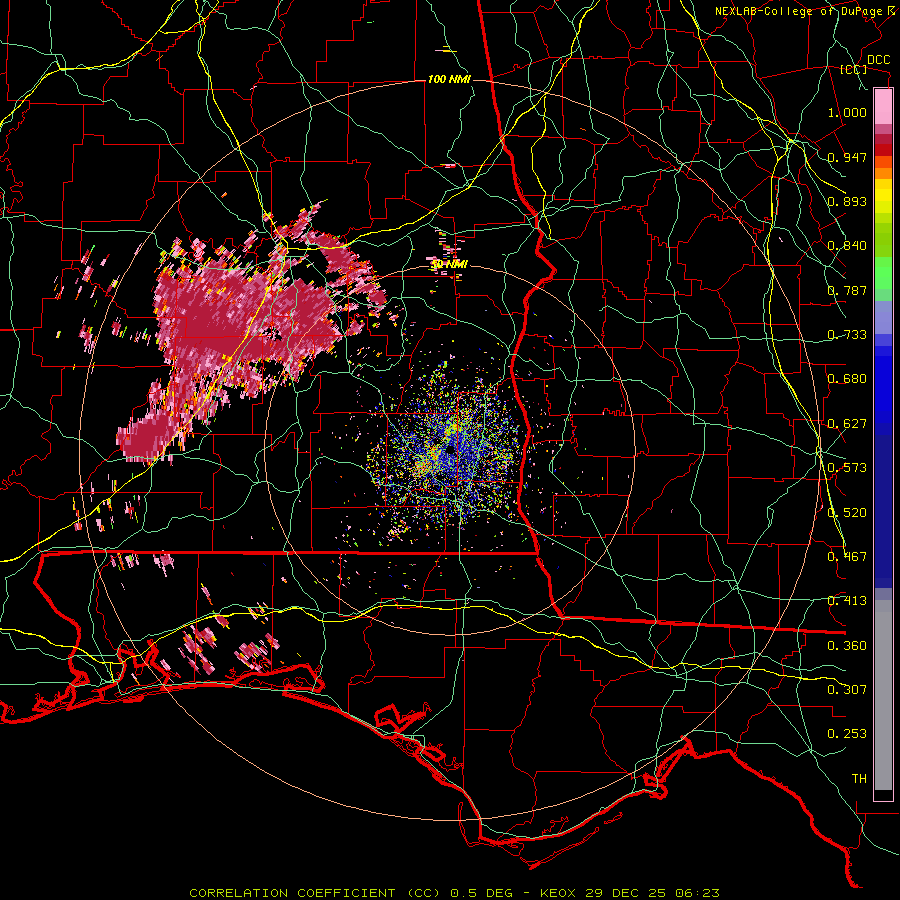Pick the light pink color bar segment

pyautogui.click(x=883, y=107)
